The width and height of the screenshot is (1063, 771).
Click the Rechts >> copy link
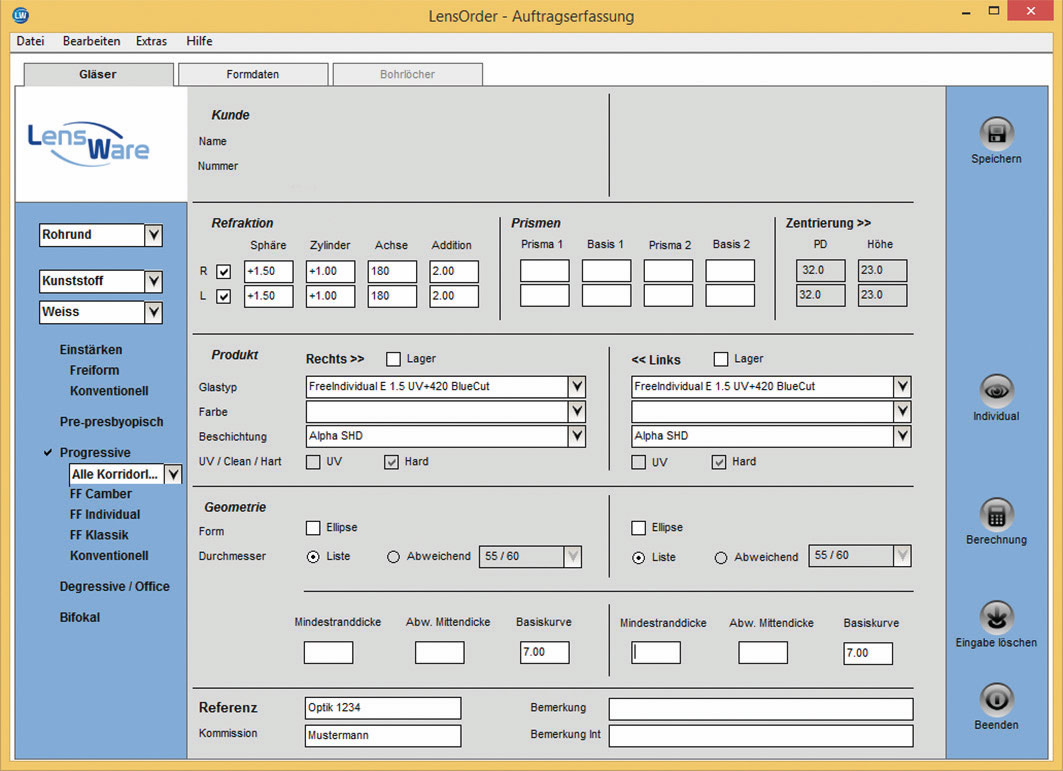click(x=335, y=359)
